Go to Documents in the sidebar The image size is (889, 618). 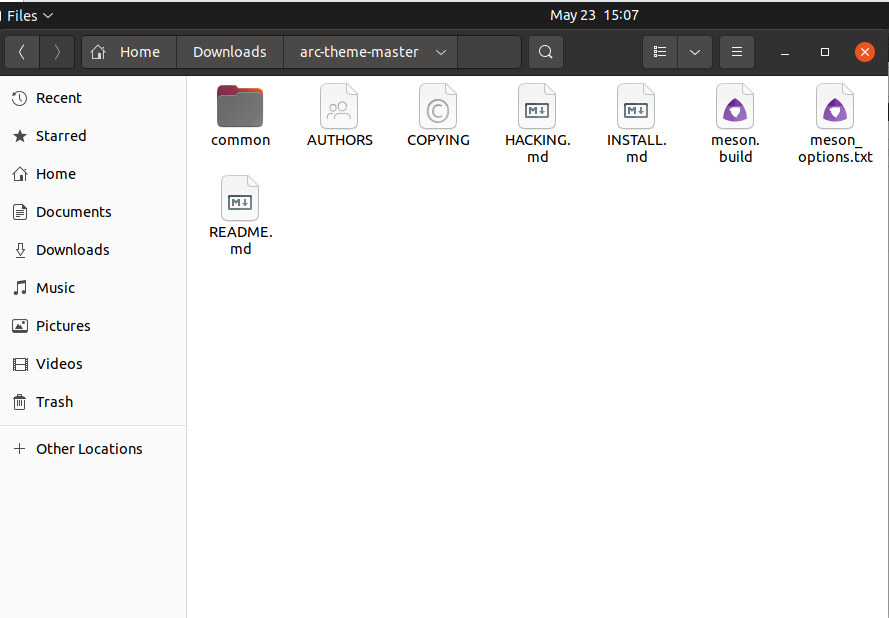(x=94, y=212)
